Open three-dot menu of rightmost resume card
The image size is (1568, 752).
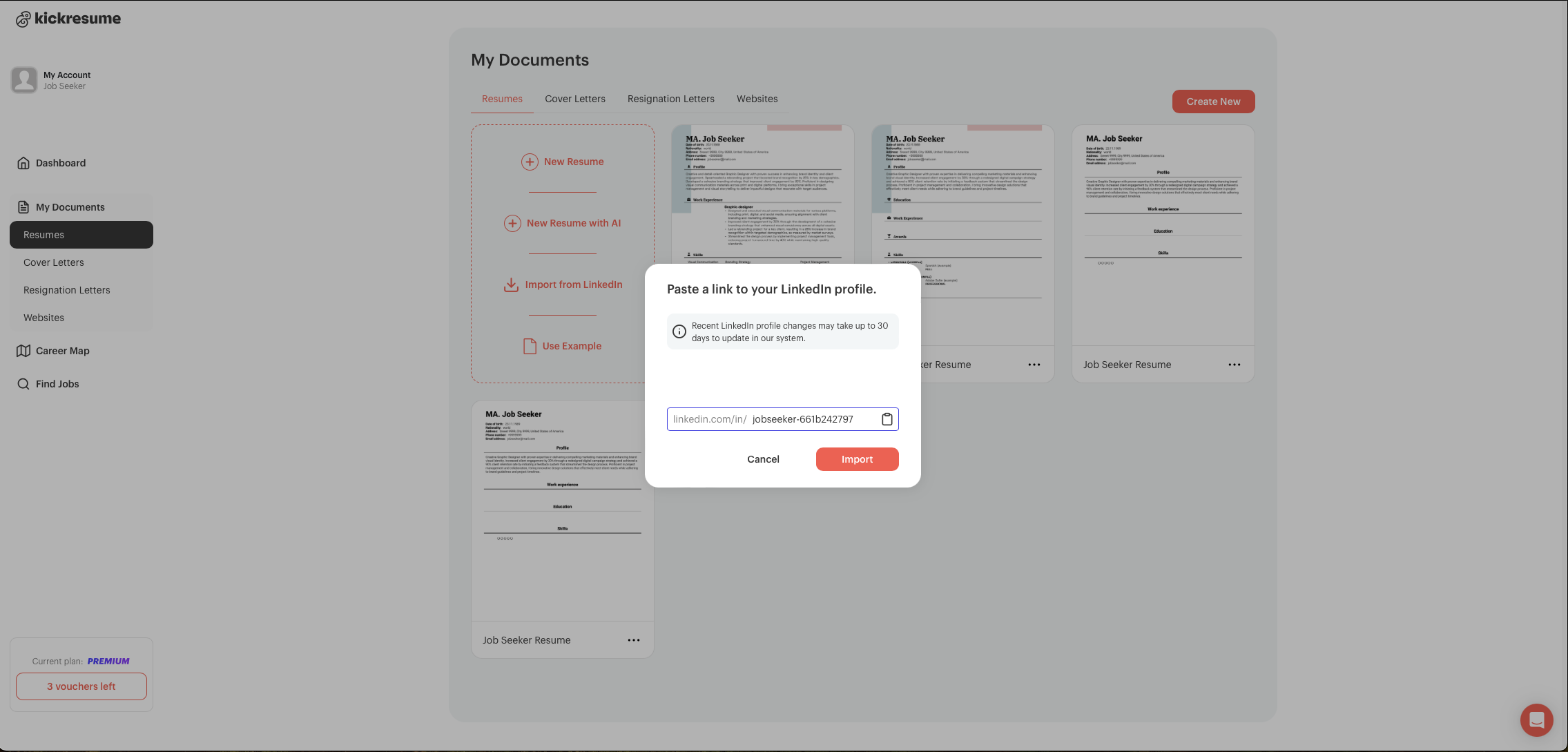(1234, 365)
